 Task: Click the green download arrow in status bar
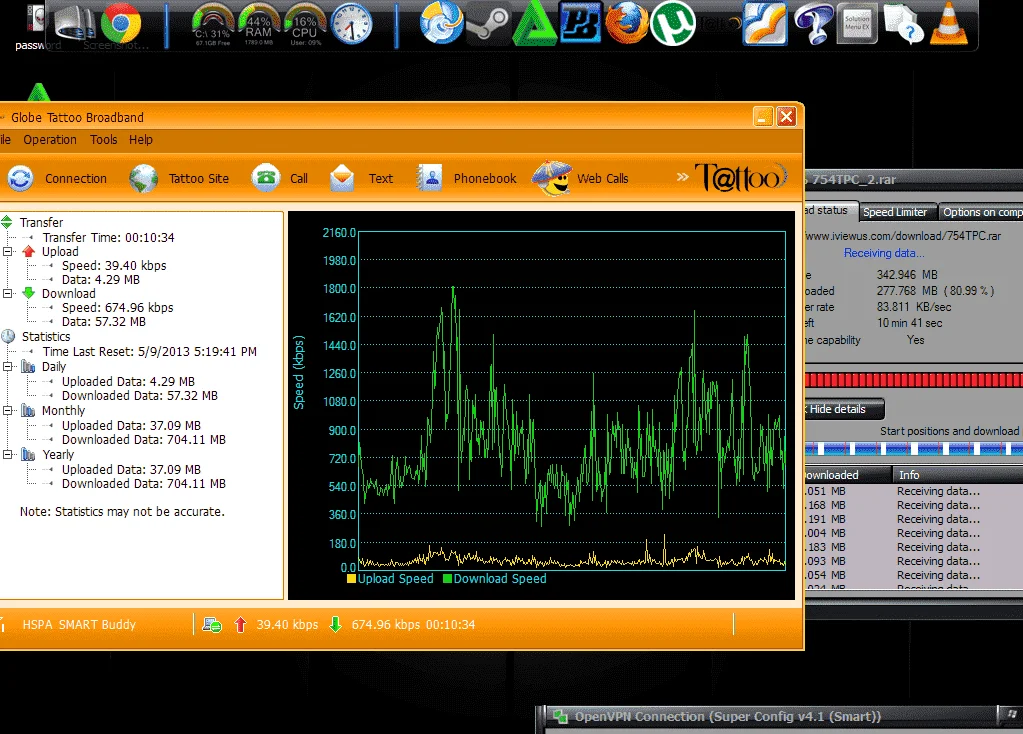335,624
